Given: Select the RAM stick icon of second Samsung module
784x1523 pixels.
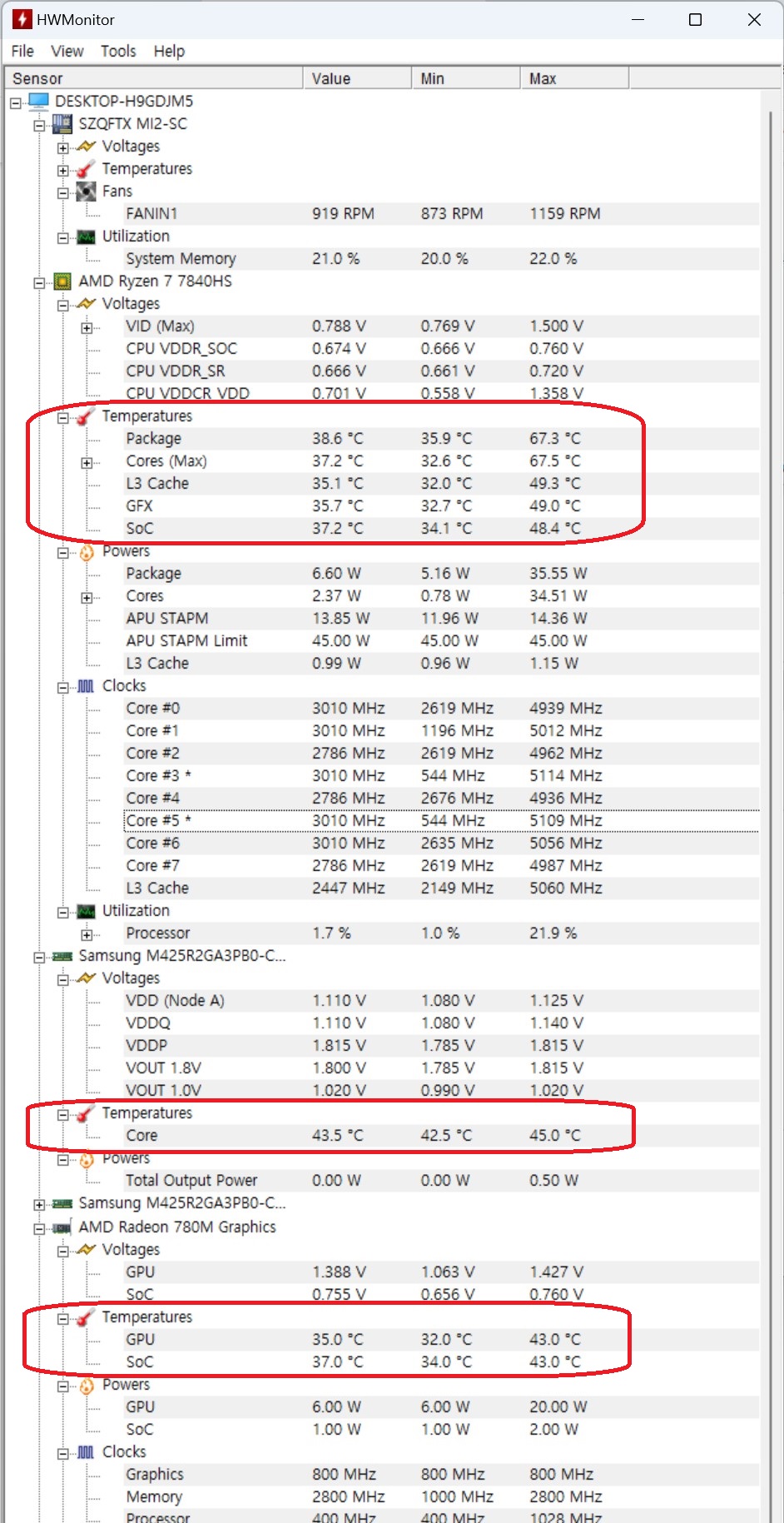Looking at the screenshot, I should [x=62, y=1203].
